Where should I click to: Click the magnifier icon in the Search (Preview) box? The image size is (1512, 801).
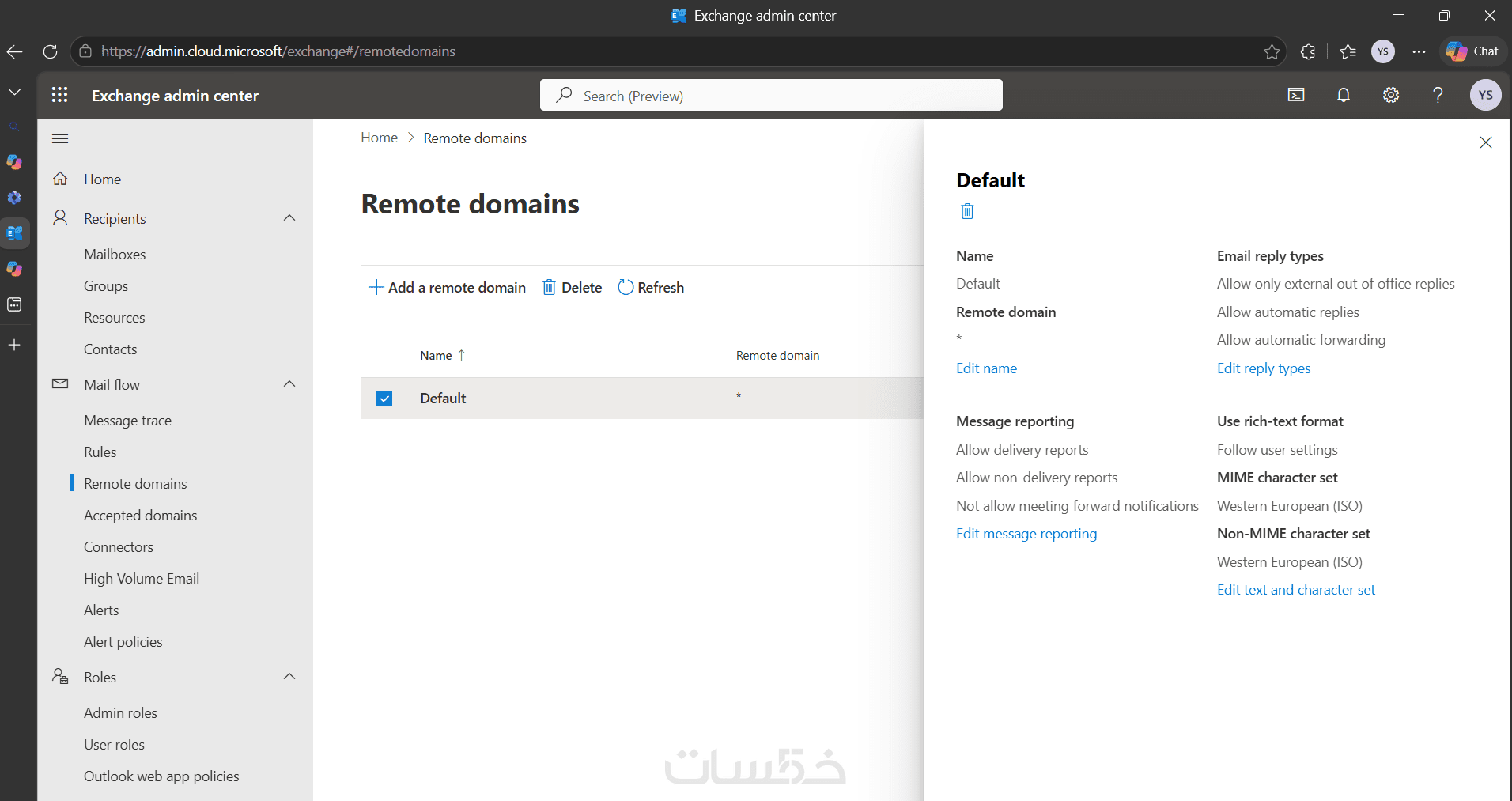tap(564, 96)
